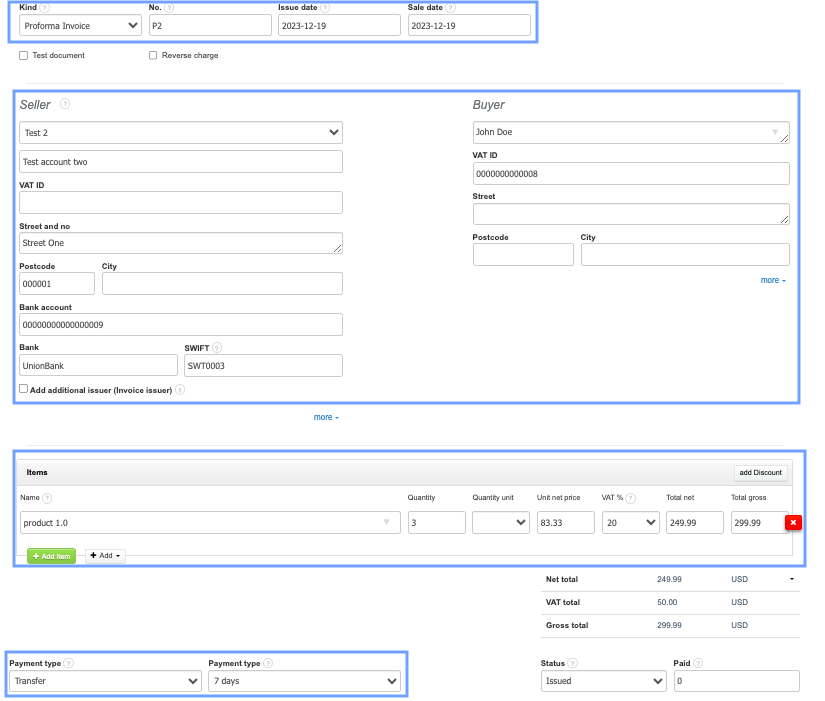Click help icon beside SWIFT label
The image size is (825, 701).
click(217, 348)
